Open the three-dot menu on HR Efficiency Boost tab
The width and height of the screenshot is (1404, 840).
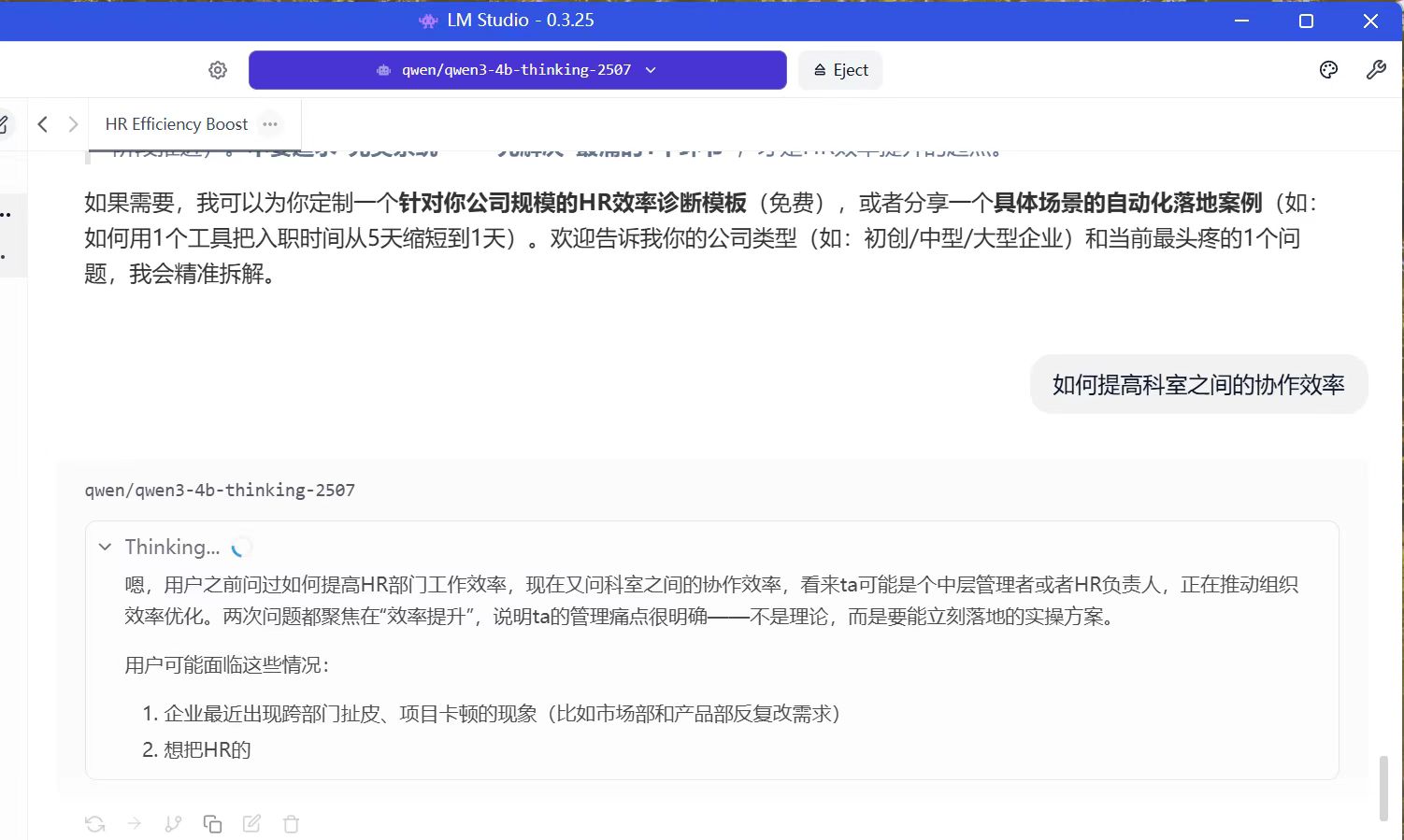(270, 124)
